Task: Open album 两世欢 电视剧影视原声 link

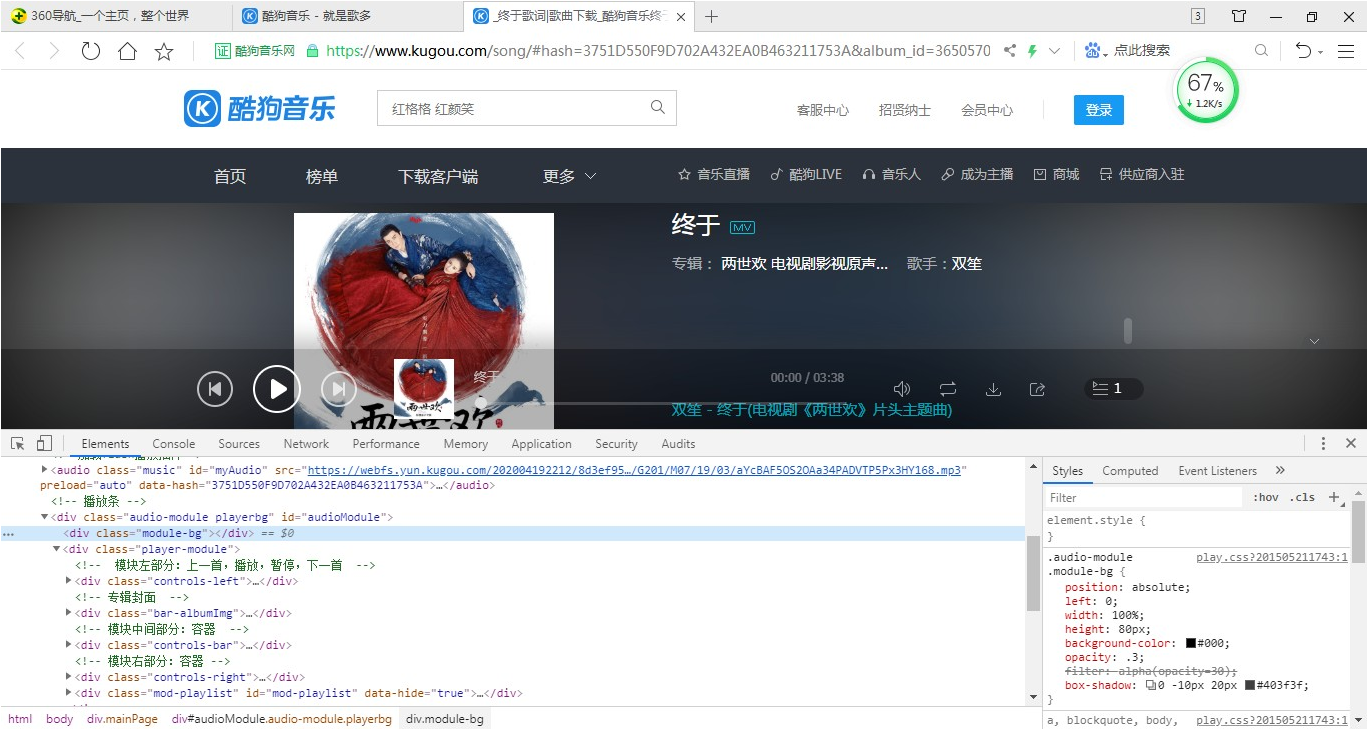Action: pyautogui.click(x=805, y=264)
